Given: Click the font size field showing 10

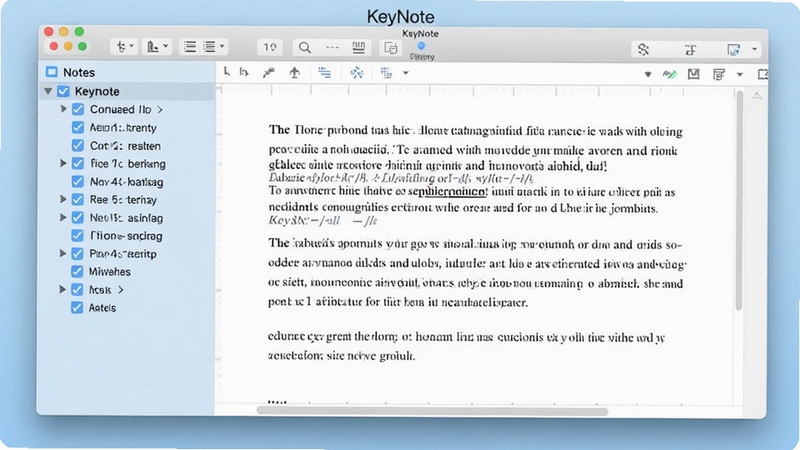Looking at the screenshot, I should point(269,47).
